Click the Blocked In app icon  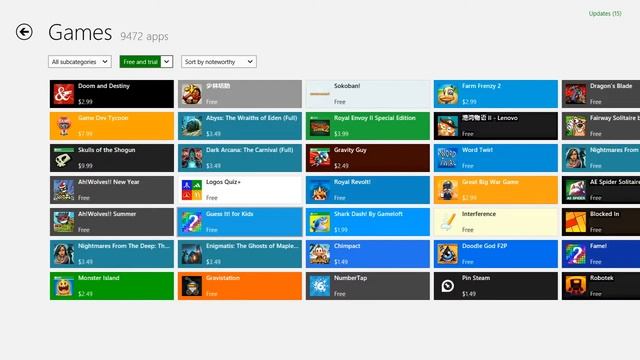[576, 222]
